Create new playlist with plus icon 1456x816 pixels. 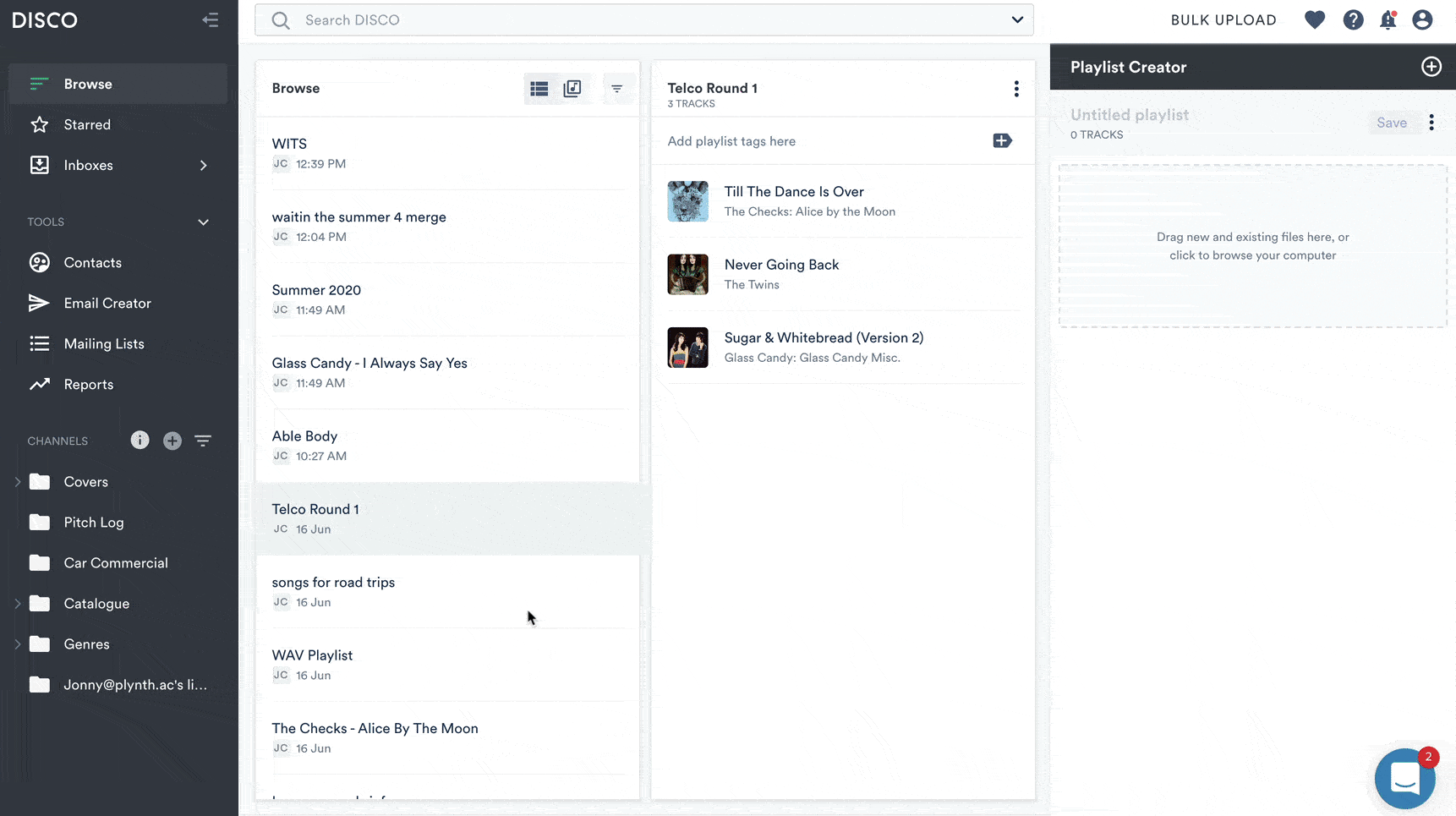pos(1431,67)
